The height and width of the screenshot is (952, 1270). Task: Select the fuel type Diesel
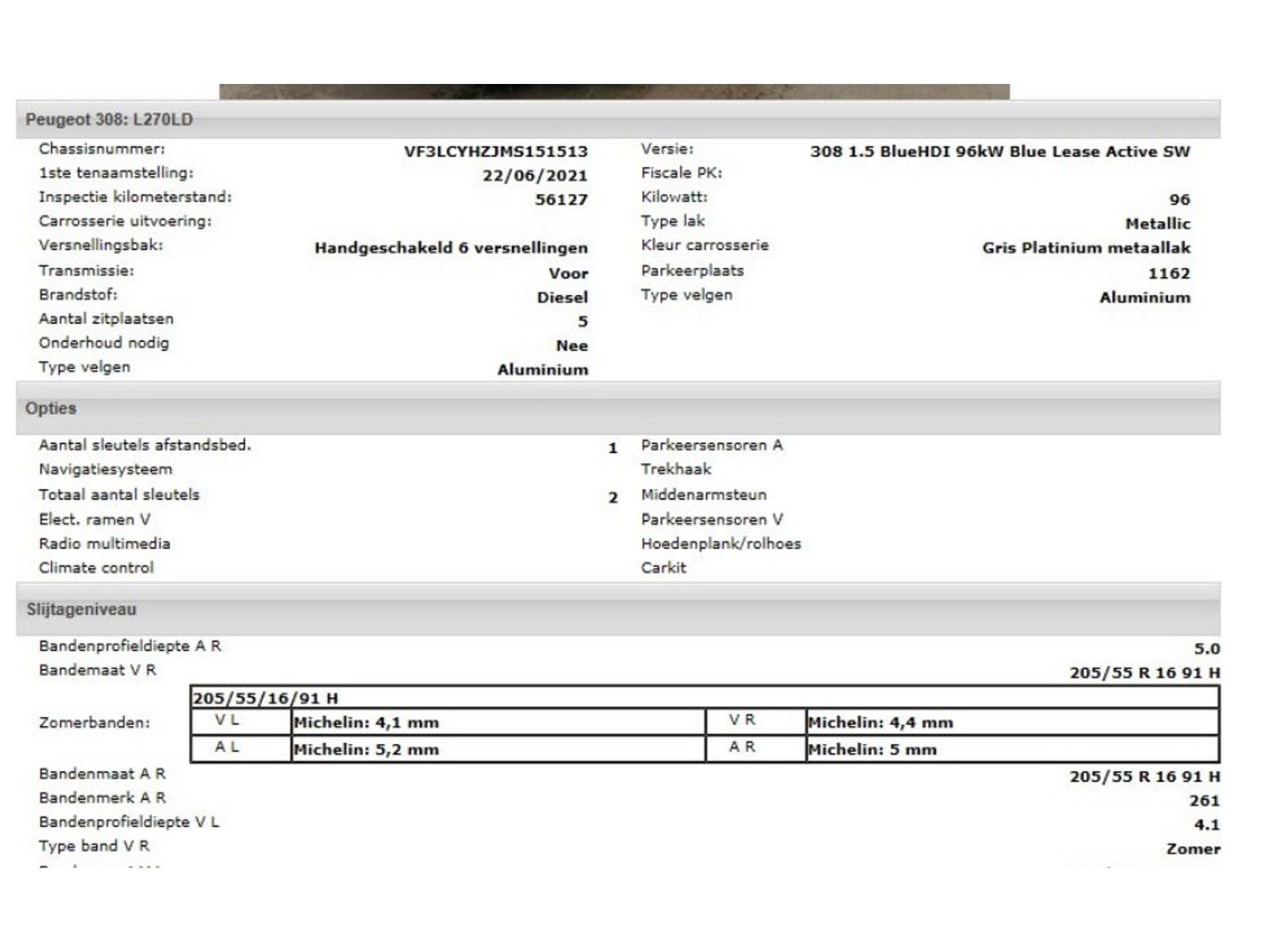(562, 297)
